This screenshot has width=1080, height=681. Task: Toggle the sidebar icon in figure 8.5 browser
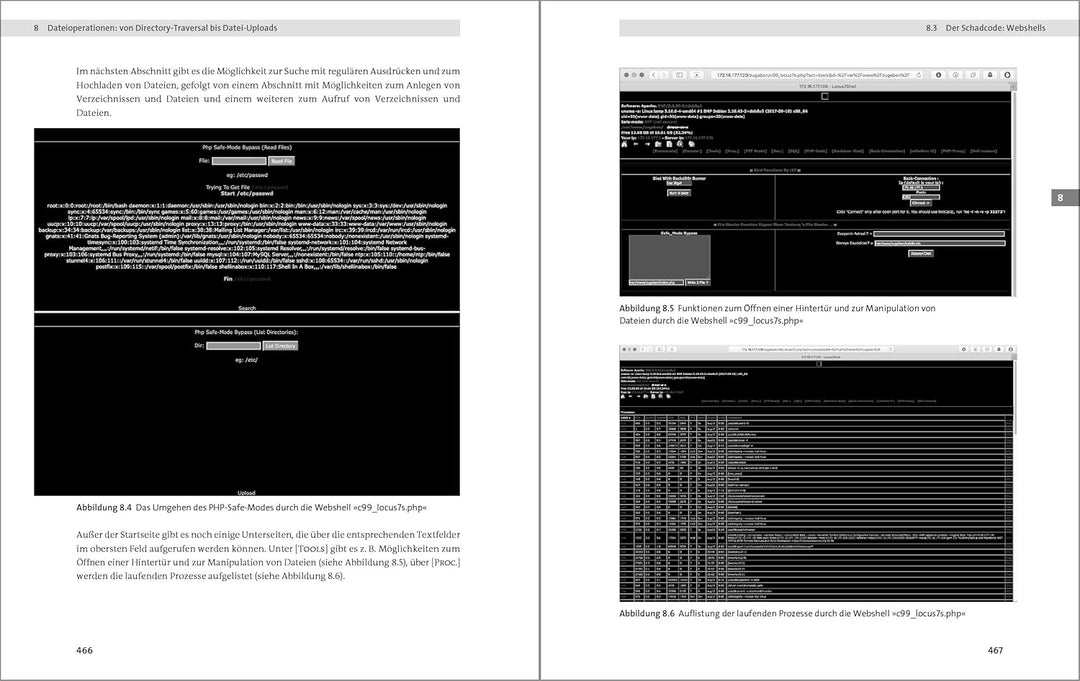(679, 75)
